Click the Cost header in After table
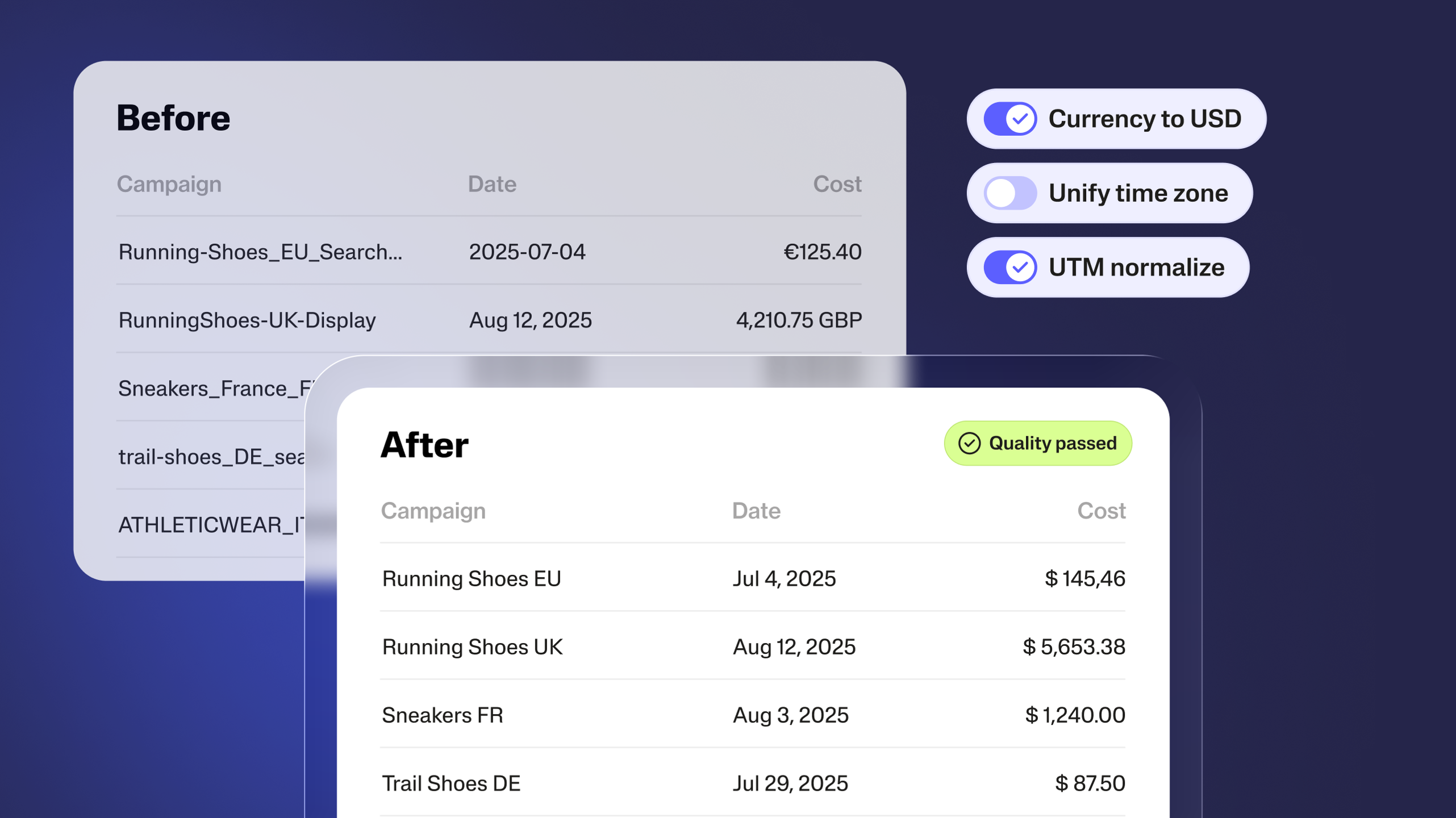The image size is (1456, 818). click(x=1101, y=511)
